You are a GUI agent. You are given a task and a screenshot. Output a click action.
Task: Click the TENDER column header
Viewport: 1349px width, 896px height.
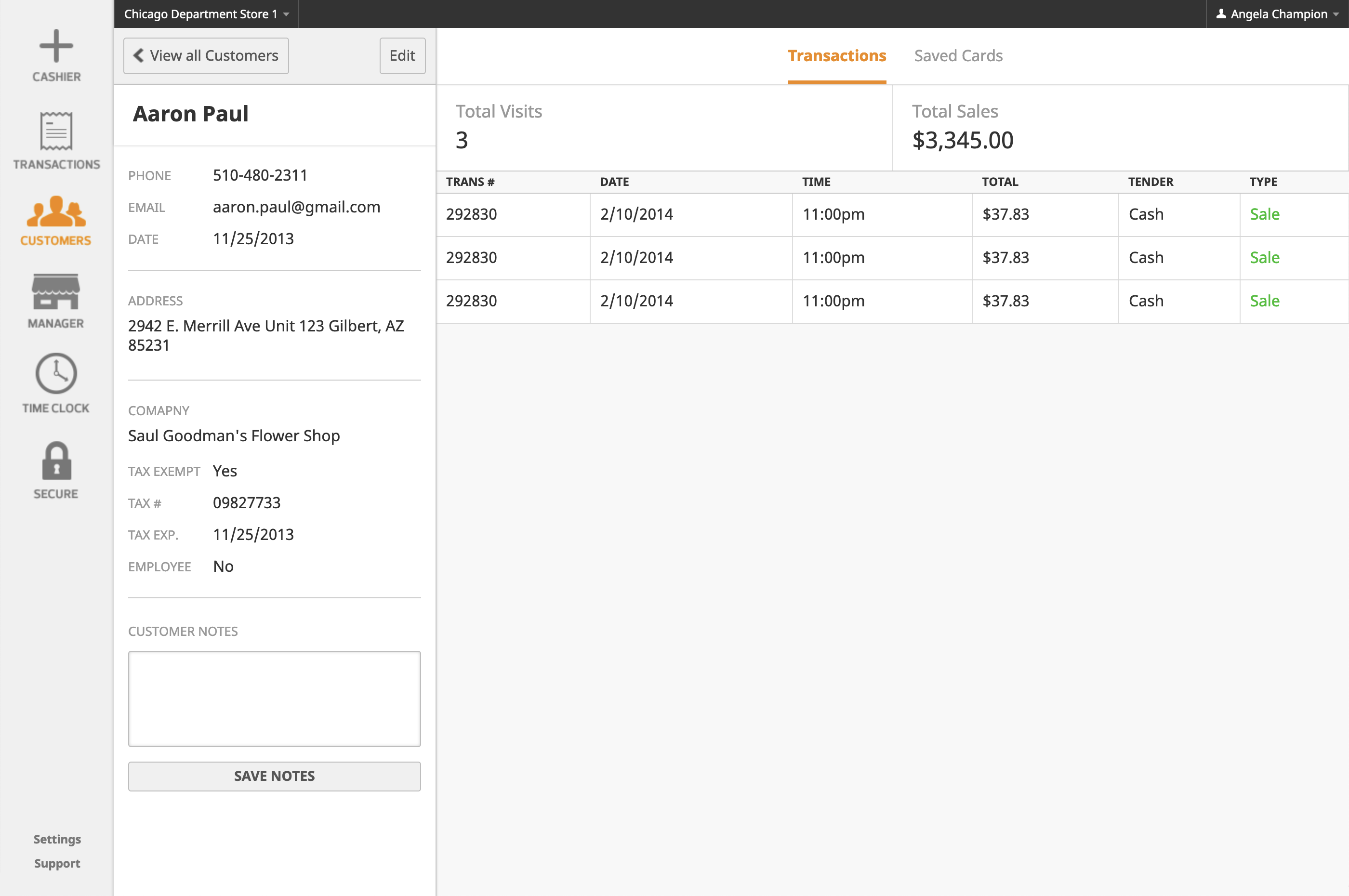[1150, 182]
